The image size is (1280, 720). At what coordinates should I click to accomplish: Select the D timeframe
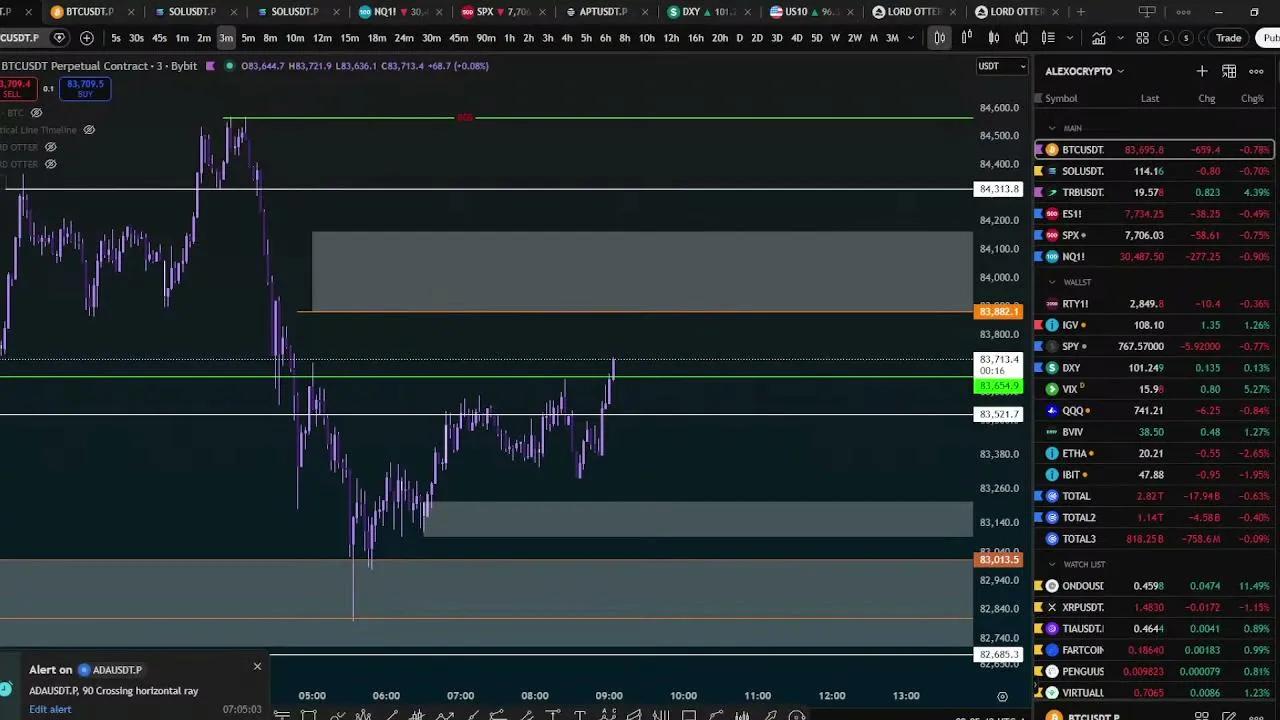[739, 38]
